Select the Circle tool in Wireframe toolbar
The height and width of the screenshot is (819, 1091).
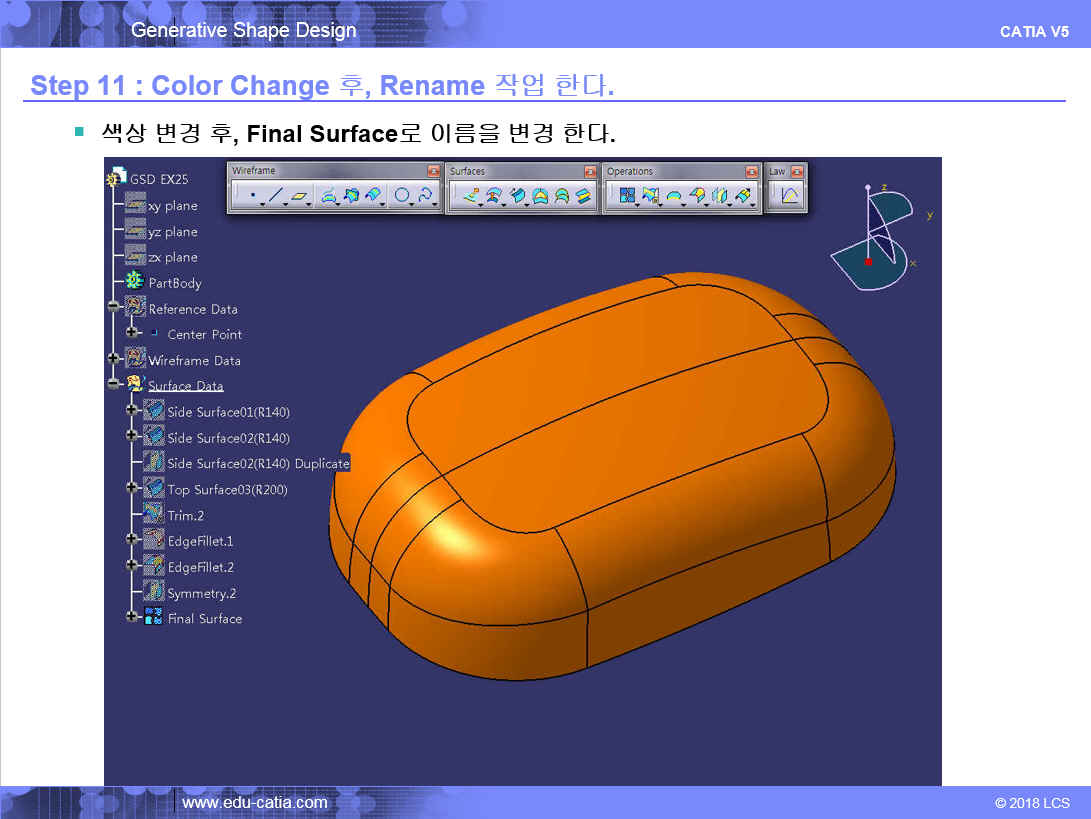(x=401, y=197)
